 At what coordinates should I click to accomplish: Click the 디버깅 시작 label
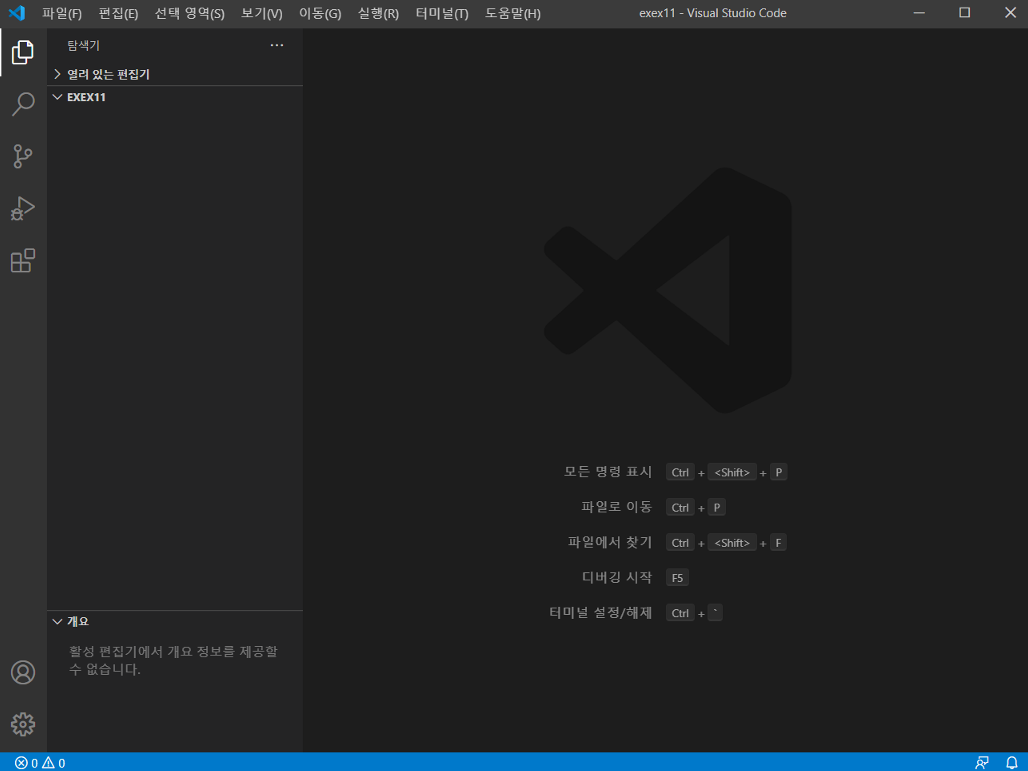[617, 578]
